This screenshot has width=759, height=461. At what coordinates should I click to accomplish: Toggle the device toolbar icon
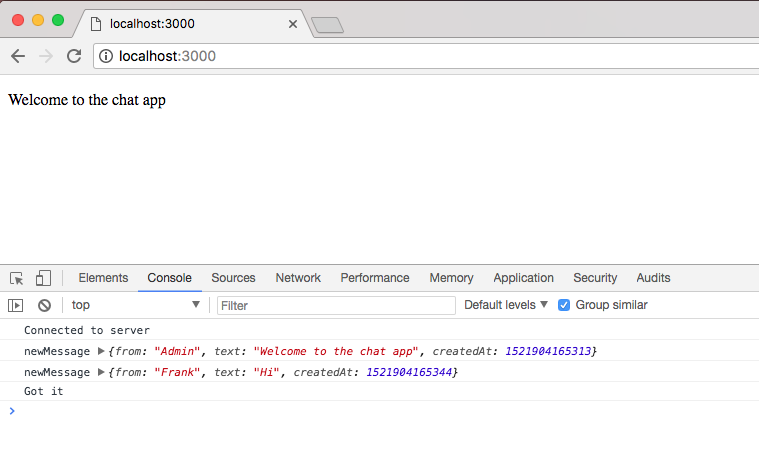tap(43, 278)
